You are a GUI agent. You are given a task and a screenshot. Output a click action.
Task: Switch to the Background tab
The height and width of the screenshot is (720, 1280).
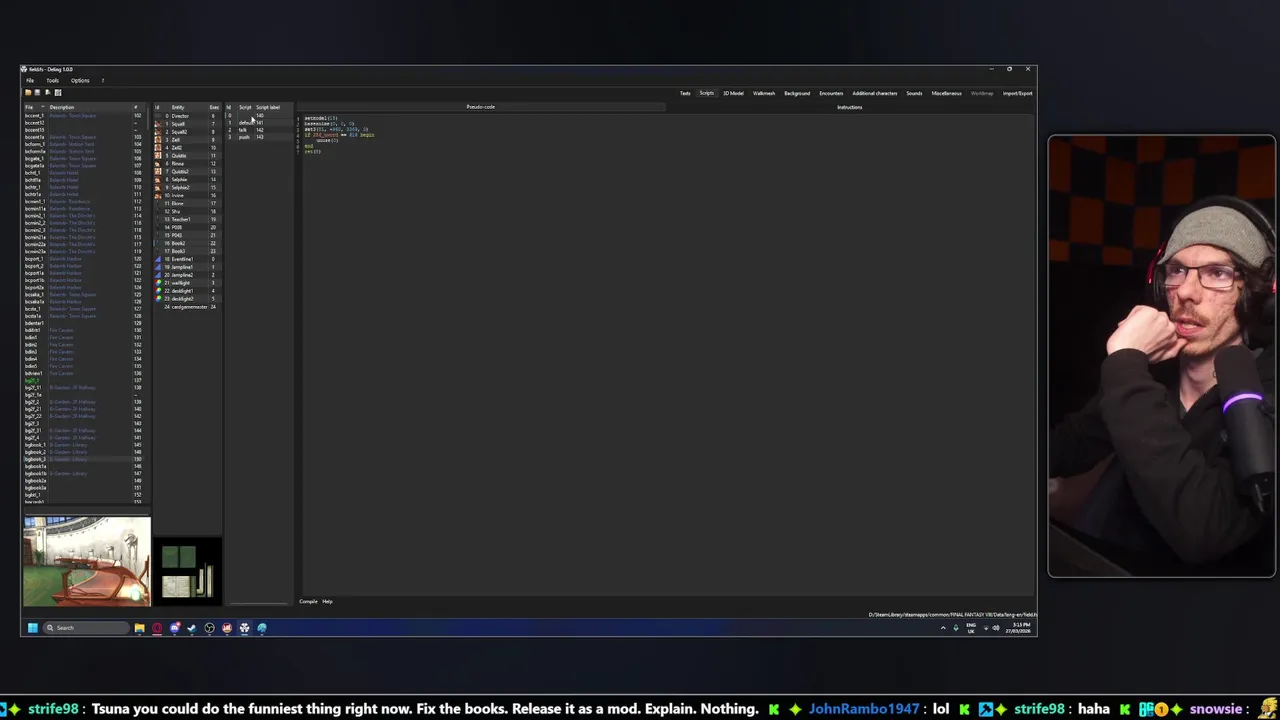coord(797,93)
